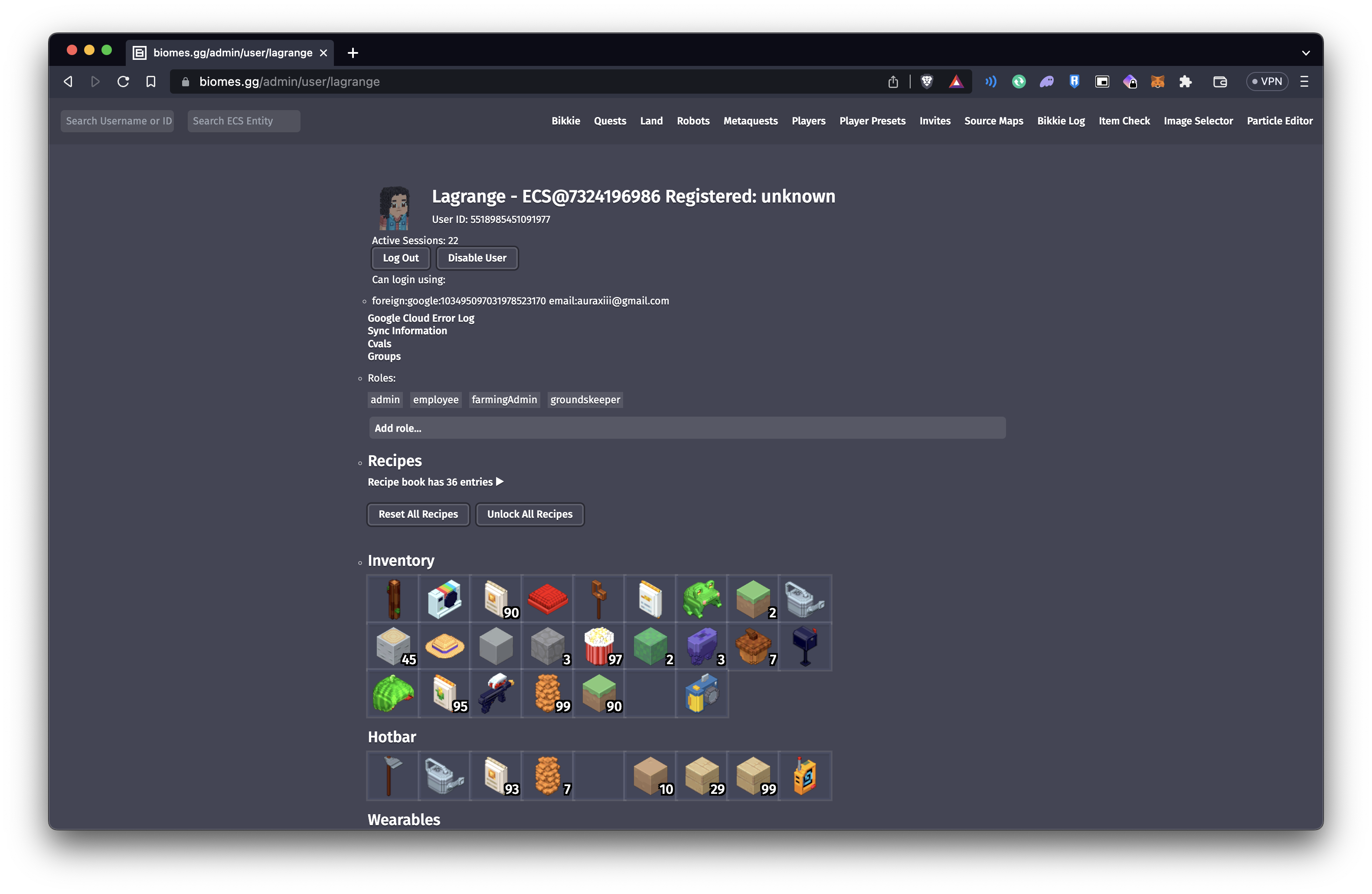This screenshot has width=1372, height=894.
Task: Open the Groups link
Action: tap(384, 356)
